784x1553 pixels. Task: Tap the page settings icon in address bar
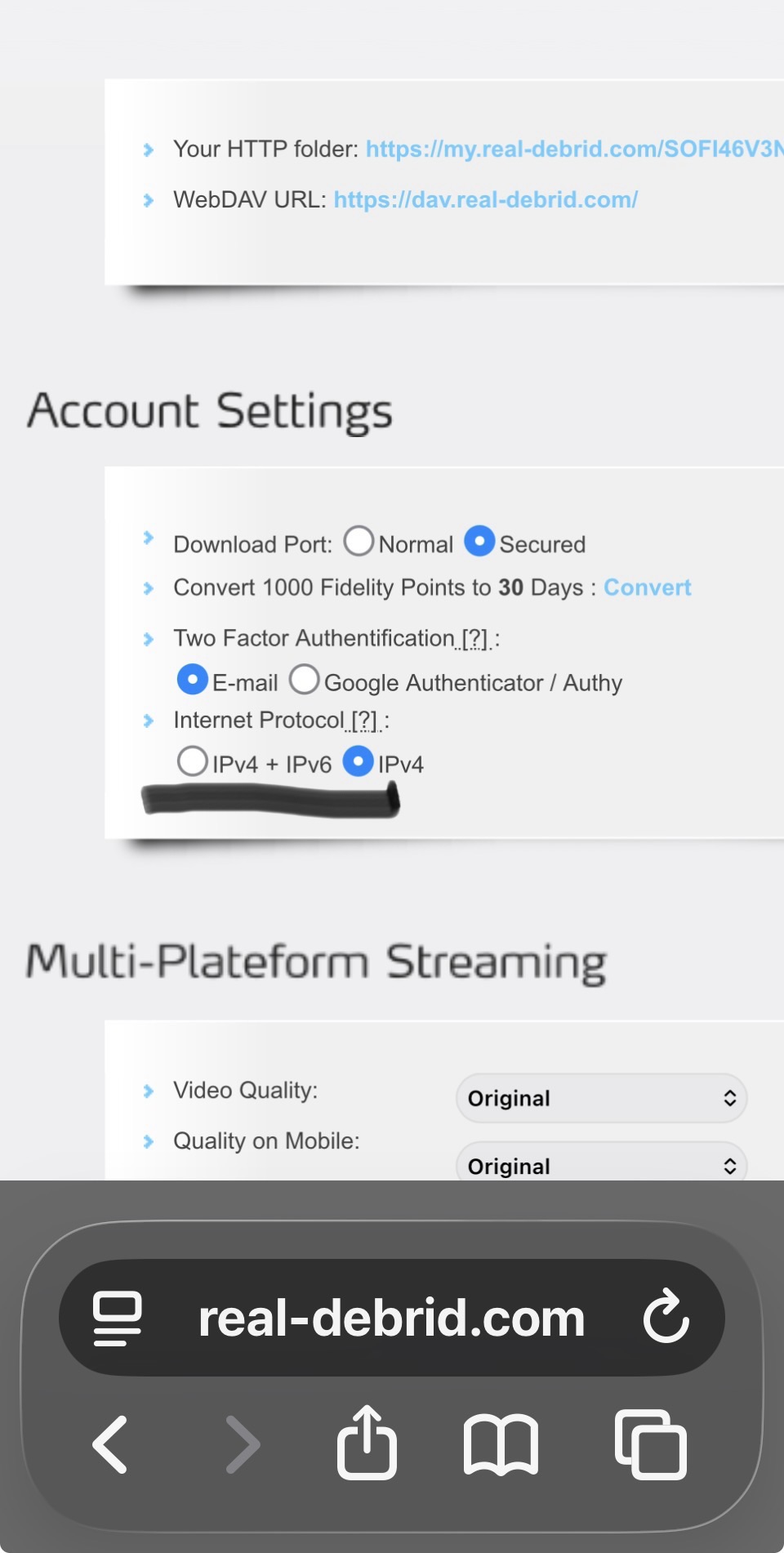(x=118, y=1318)
